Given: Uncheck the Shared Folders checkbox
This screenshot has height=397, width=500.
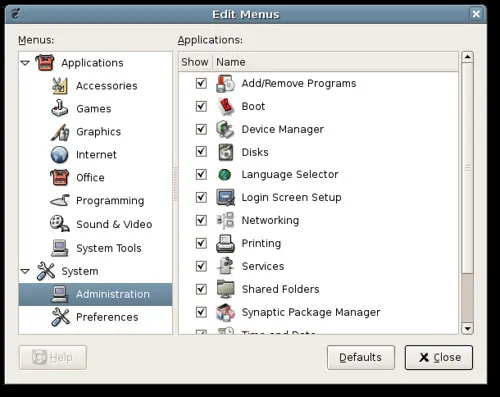Looking at the screenshot, I should point(201,289).
